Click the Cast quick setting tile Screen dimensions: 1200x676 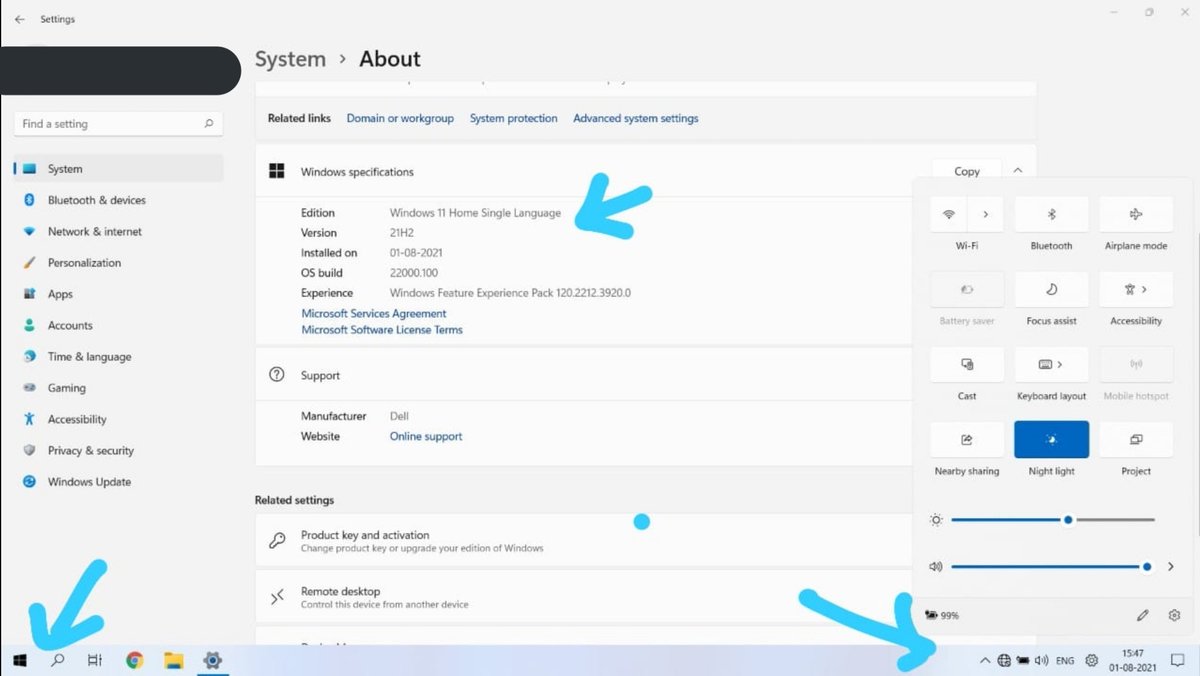[x=967, y=364]
